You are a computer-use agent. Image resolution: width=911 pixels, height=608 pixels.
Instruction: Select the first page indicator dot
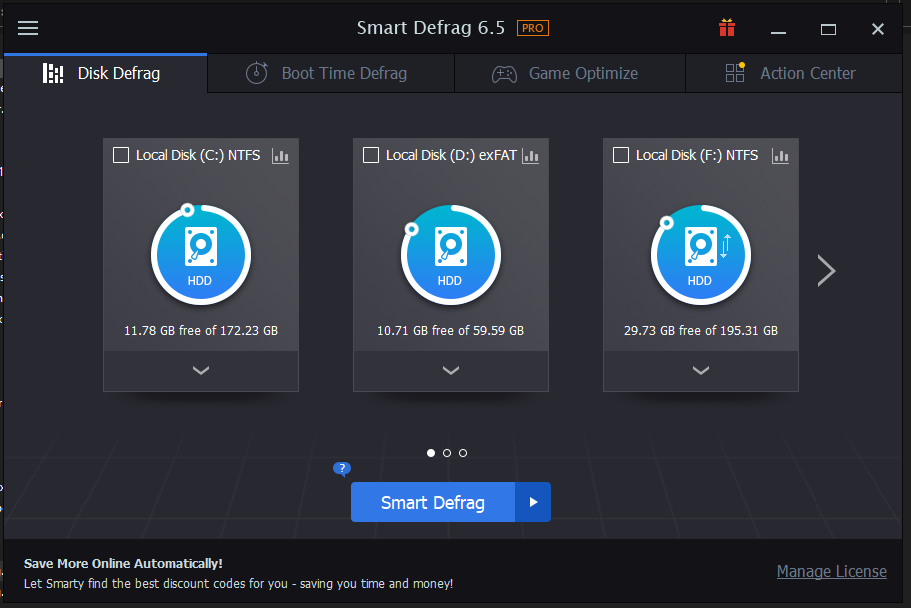[x=431, y=453]
